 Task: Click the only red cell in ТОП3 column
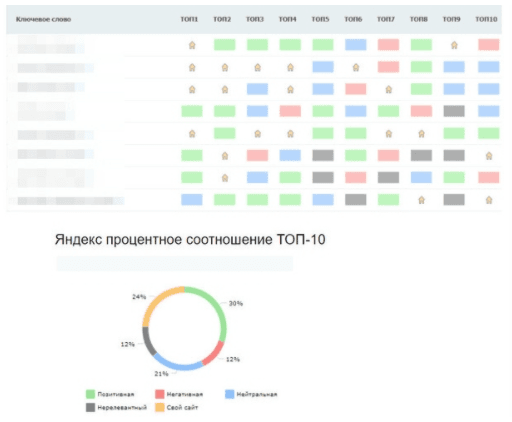257,156
